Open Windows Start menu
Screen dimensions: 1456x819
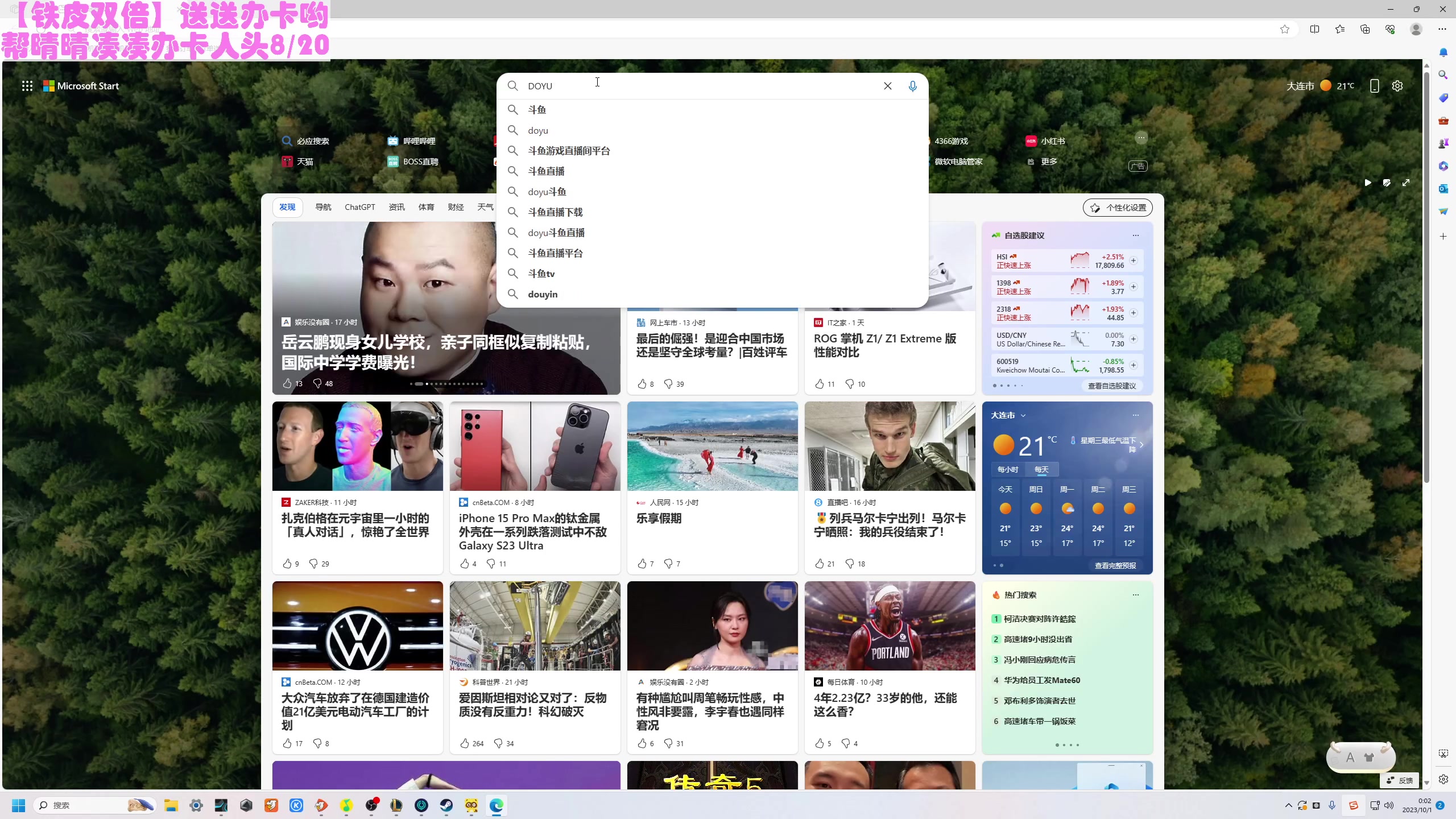(19, 805)
